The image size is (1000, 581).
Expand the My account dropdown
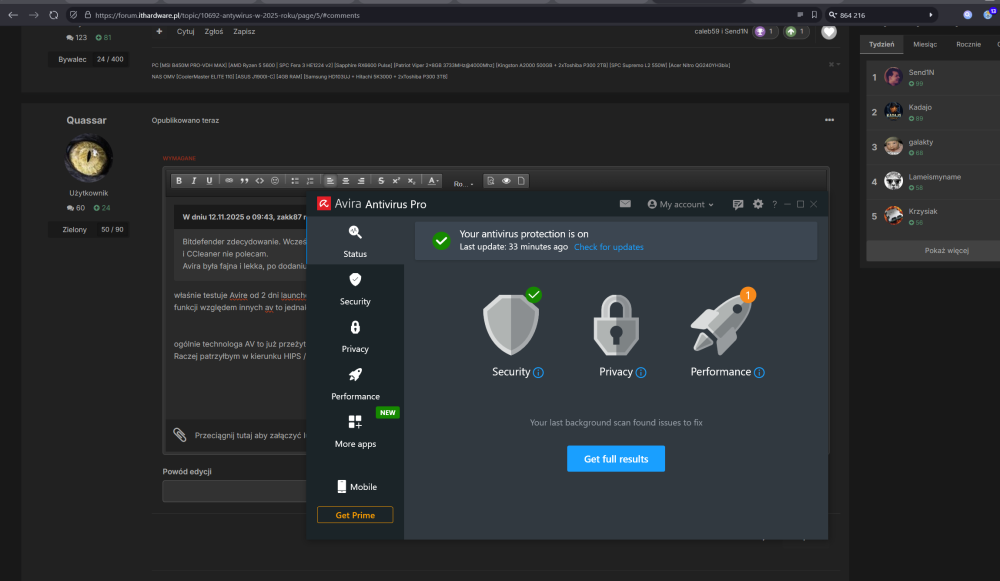[x=680, y=204]
